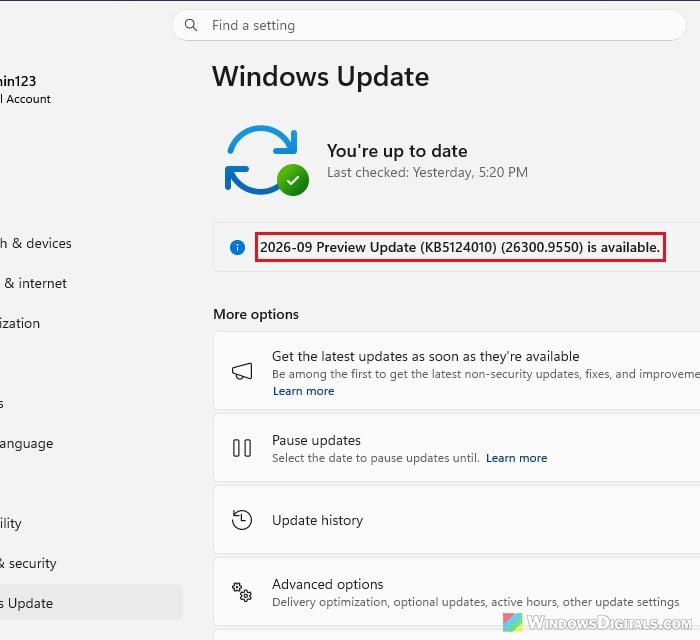Click the search magnifier icon
This screenshot has width=700, height=640.
click(191, 25)
